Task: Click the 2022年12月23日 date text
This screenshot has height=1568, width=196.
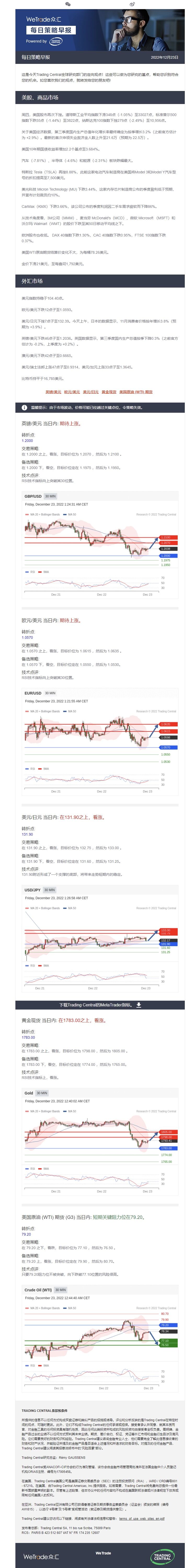Action: pos(164,57)
